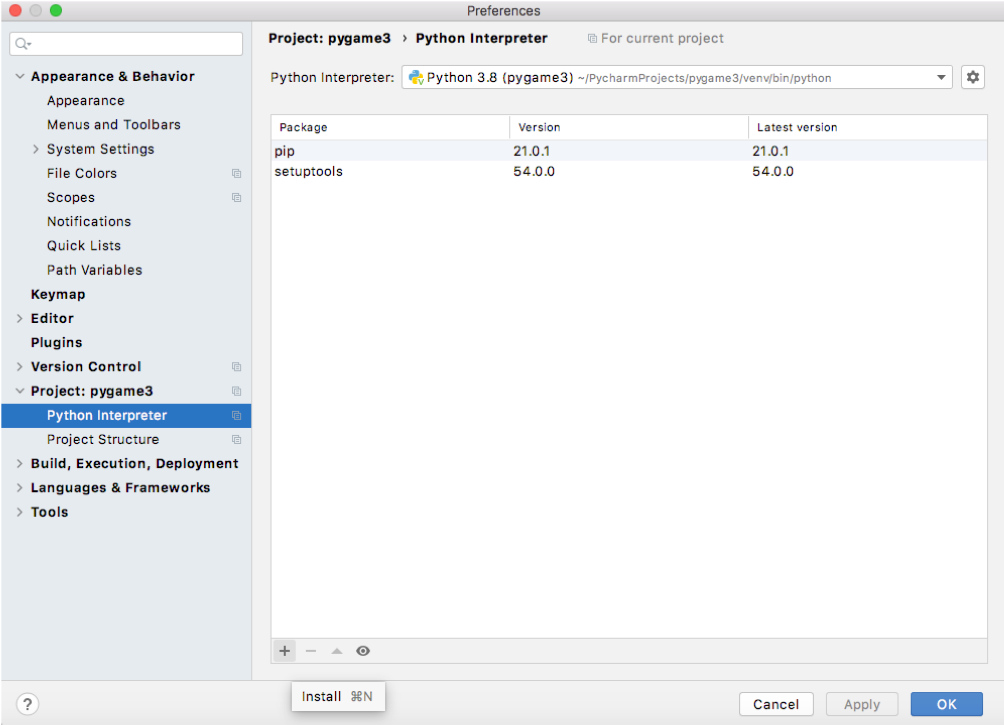Sort by the Latest version column header

(868, 127)
